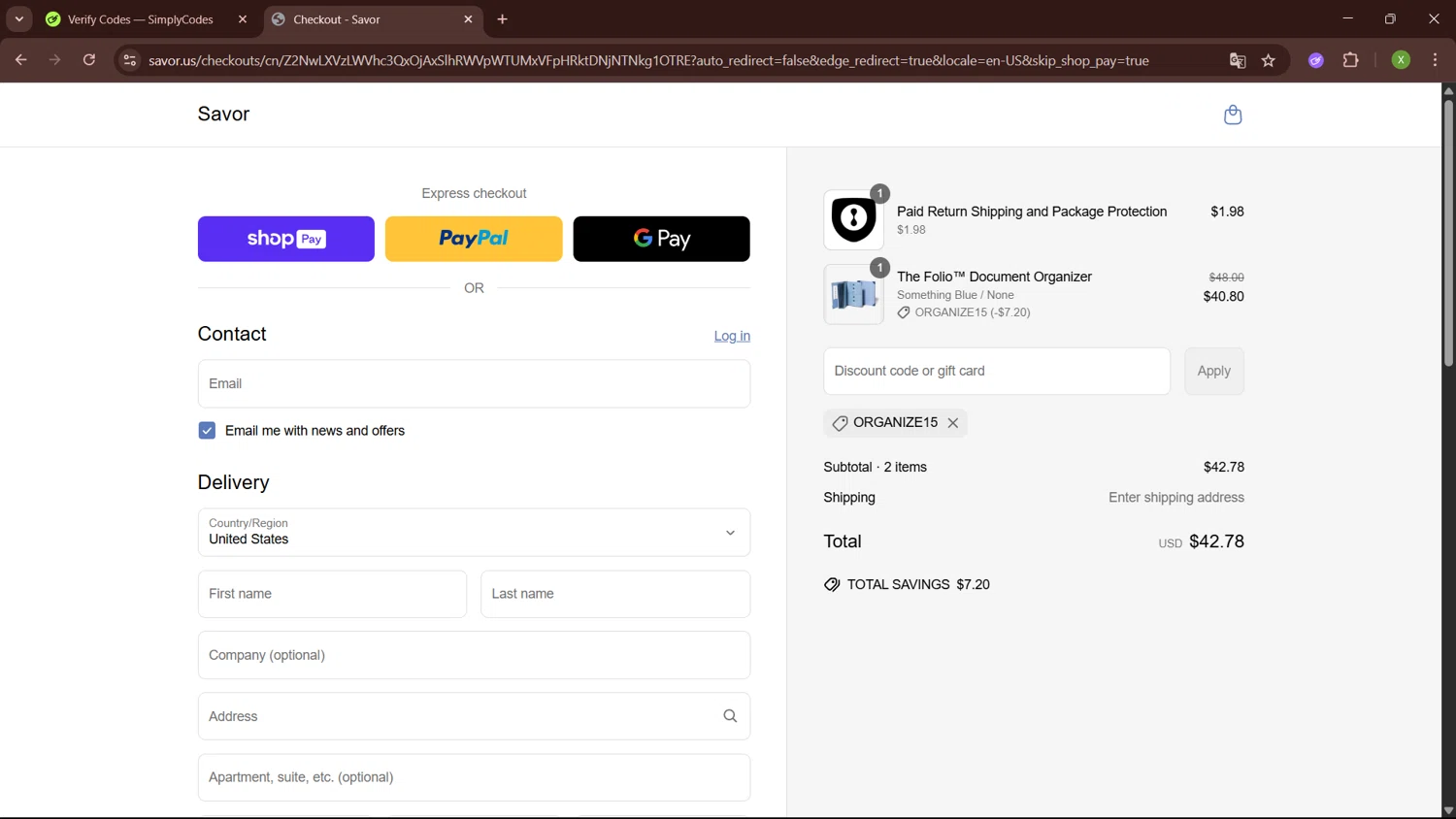Open the green profile avatar
1456x819 pixels.
click(1401, 60)
